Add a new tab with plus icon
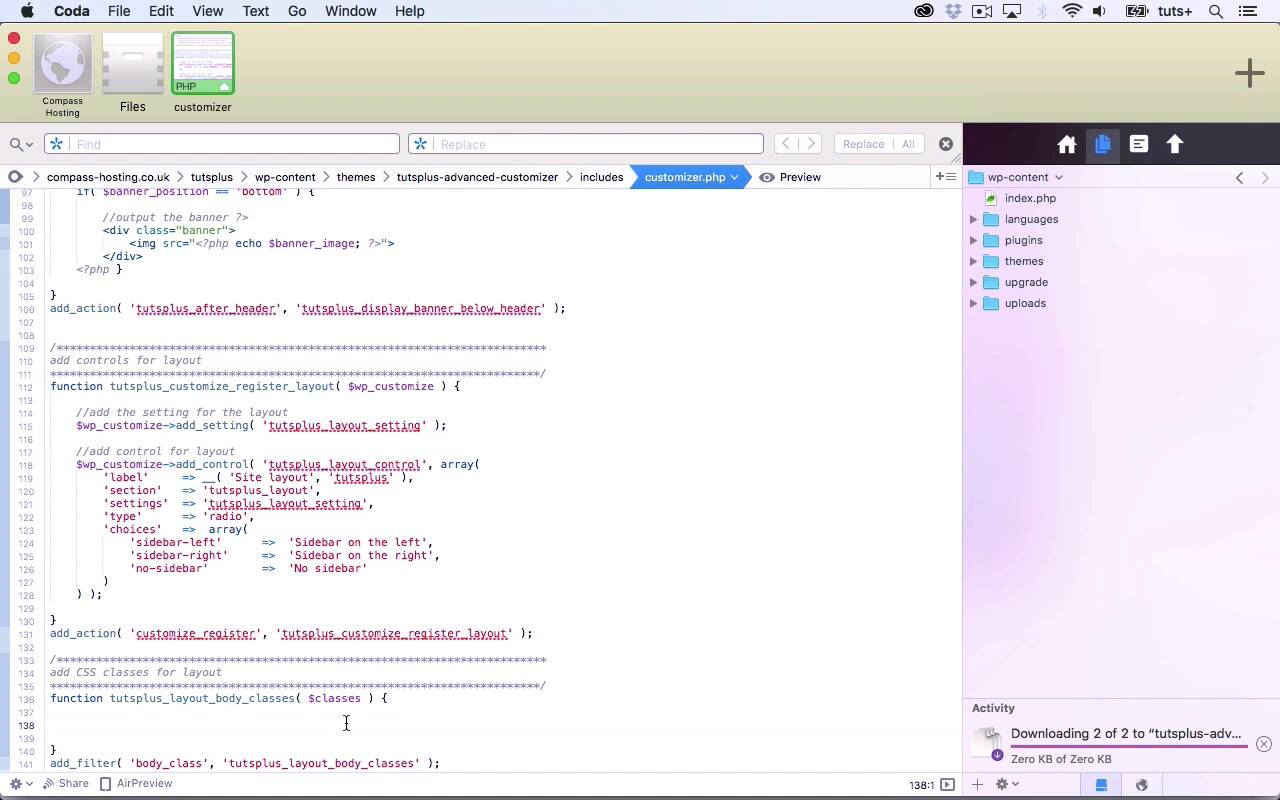This screenshot has width=1280, height=800. (1249, 73)
